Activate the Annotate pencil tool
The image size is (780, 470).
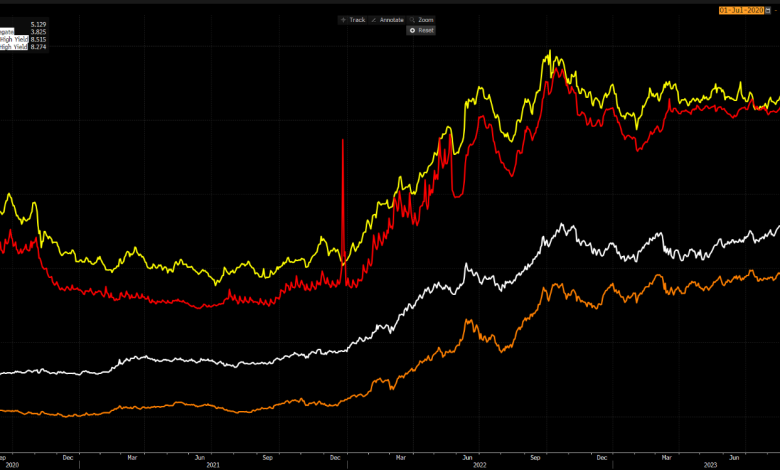(387, 20)
